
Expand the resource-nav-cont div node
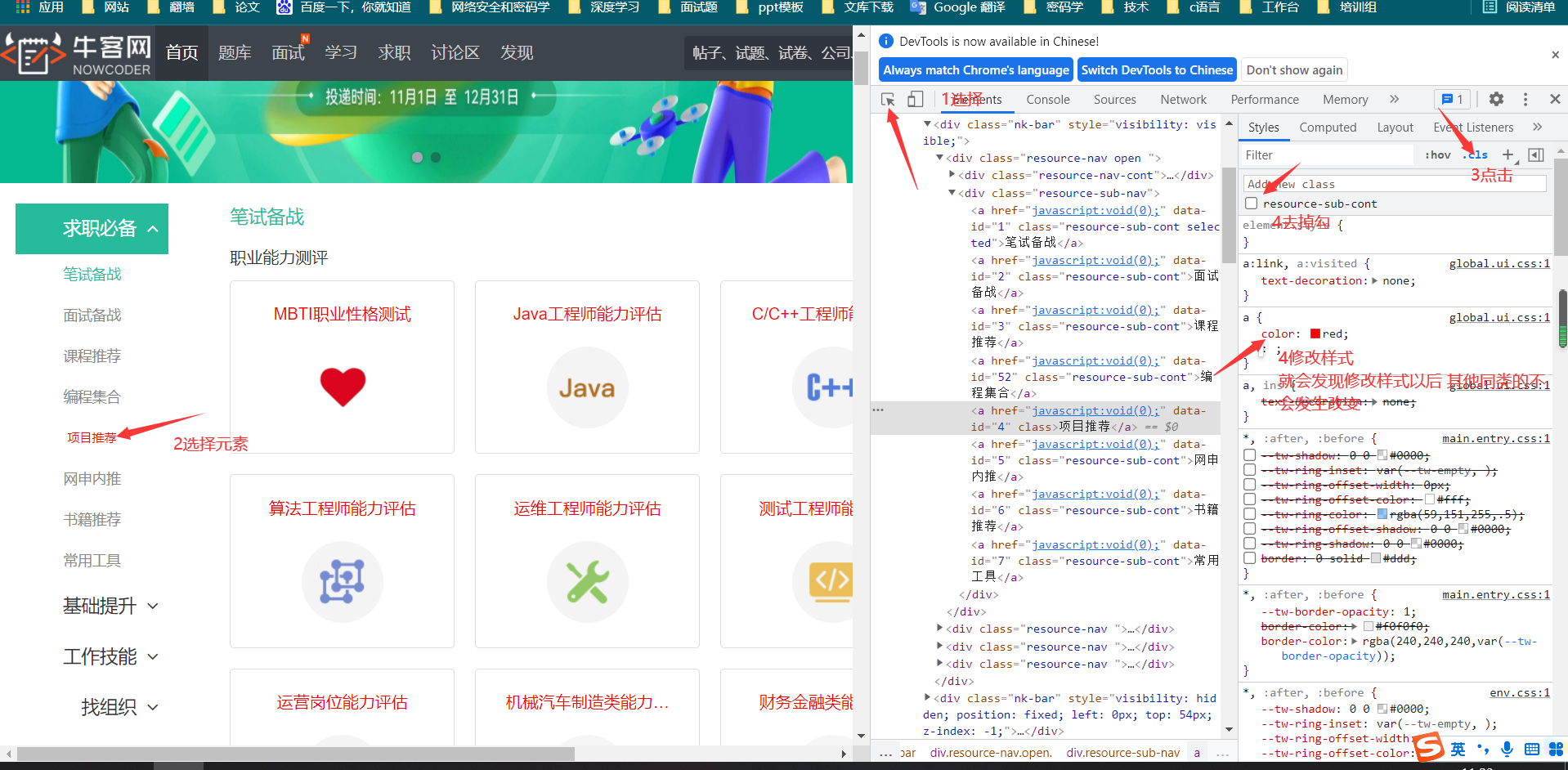pyautogui.click(x=952, y=175)
